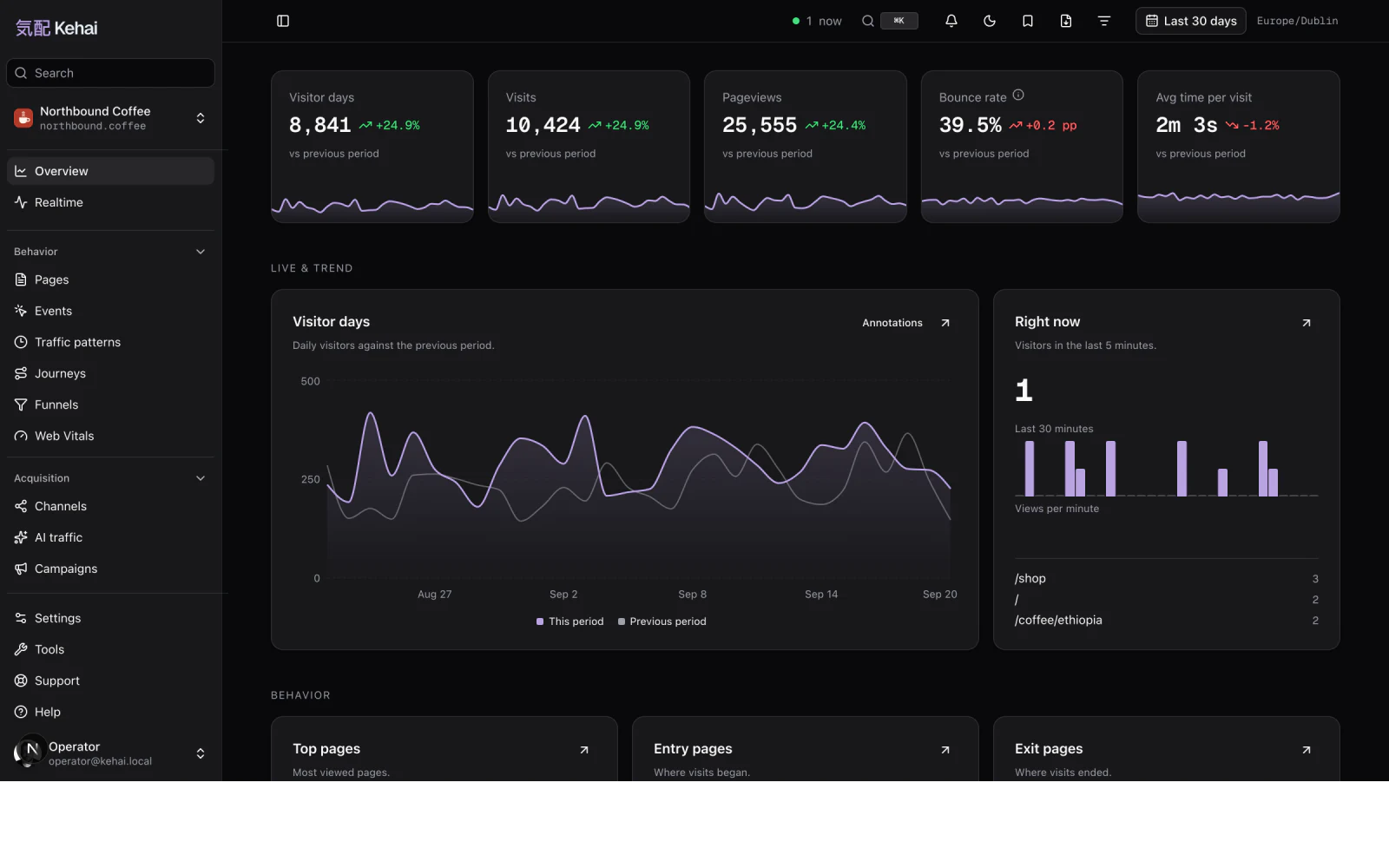
Task: Expand the Visitor days chart arrow
Action: tap(945, 323)
